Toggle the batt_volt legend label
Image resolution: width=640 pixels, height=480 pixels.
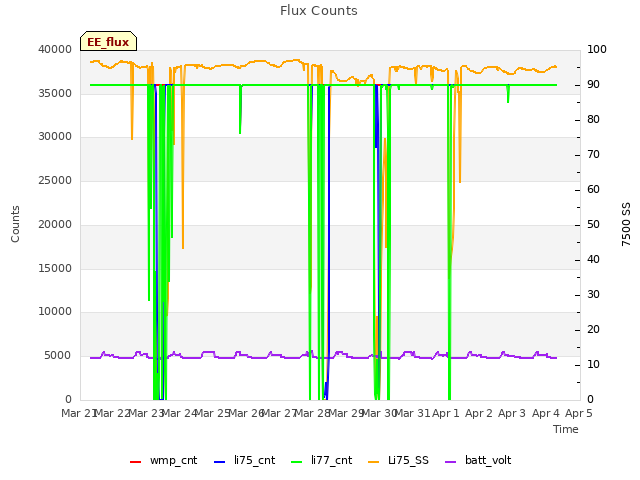pos(488,460)
